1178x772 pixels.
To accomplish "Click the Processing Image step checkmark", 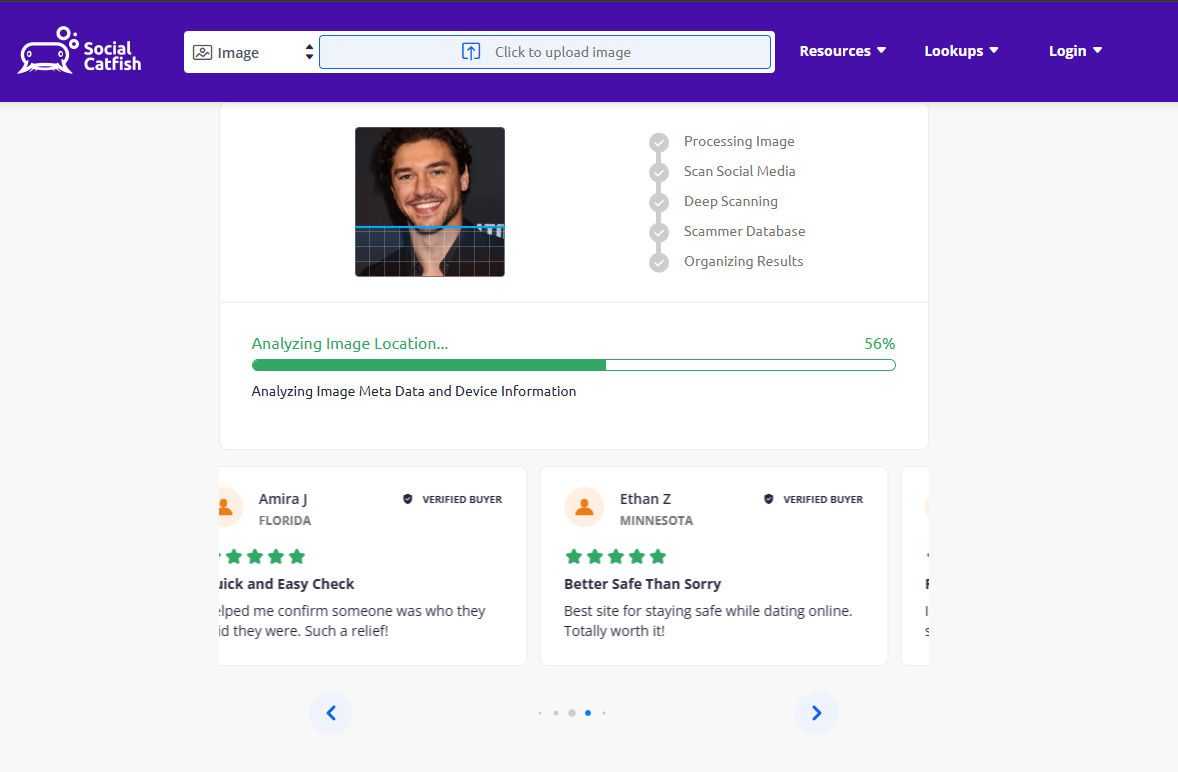I will pyautogui.click(x=659, y=142).
